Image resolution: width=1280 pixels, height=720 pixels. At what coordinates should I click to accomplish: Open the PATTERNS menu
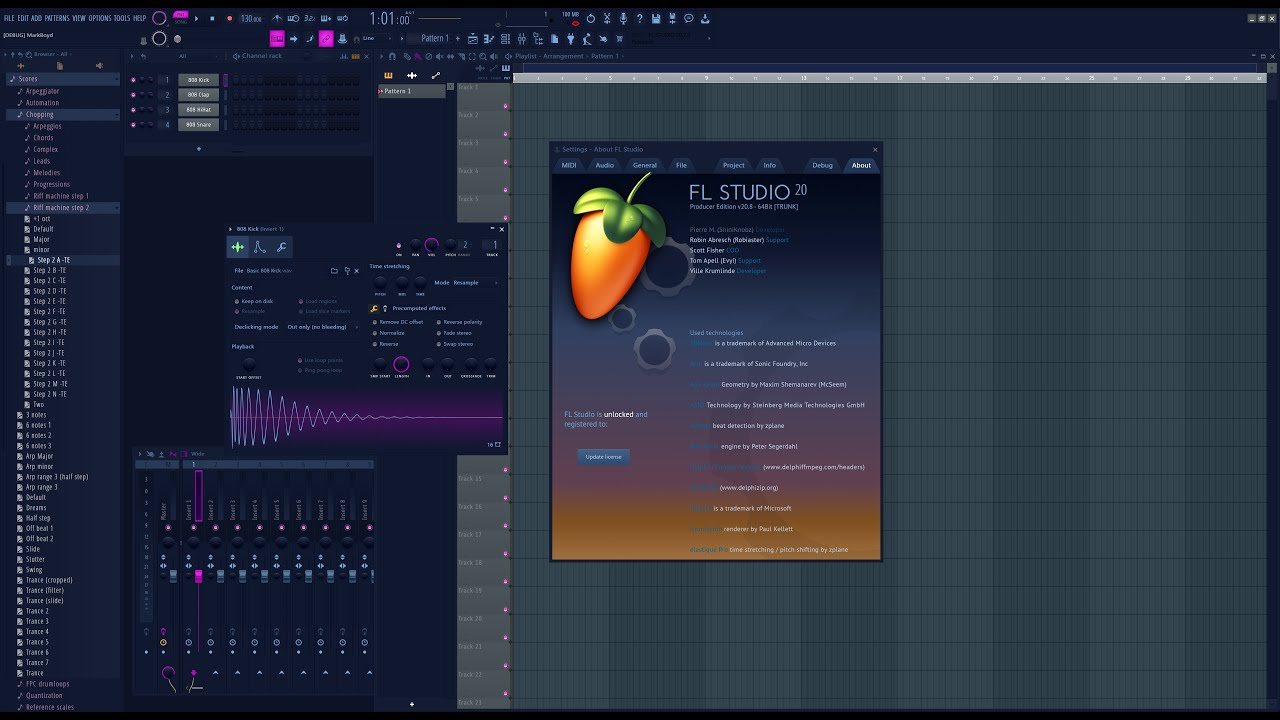(57, 18)
